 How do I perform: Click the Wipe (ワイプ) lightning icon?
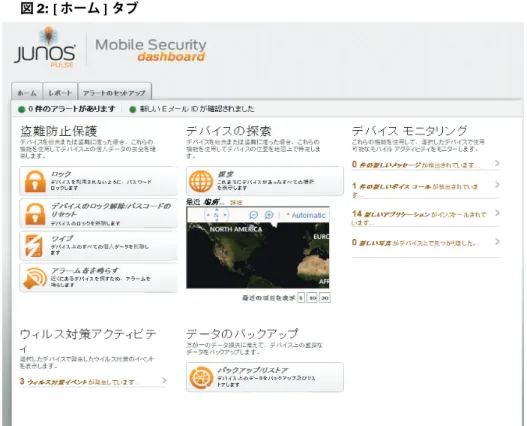click(x=34, y=245)
